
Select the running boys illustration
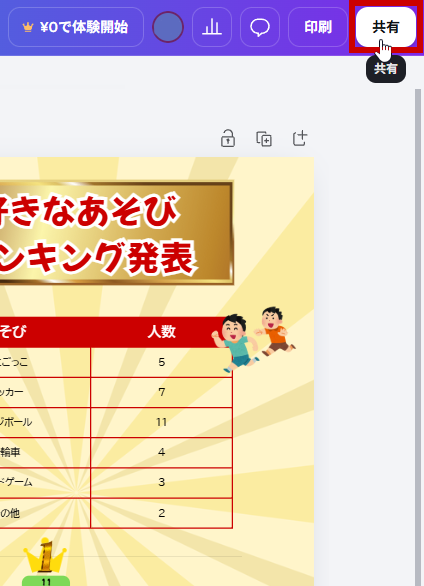(253, 339)
